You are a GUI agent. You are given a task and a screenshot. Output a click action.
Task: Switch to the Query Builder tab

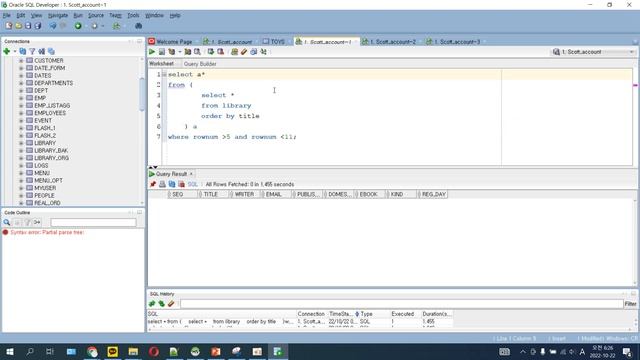[200, 64]
